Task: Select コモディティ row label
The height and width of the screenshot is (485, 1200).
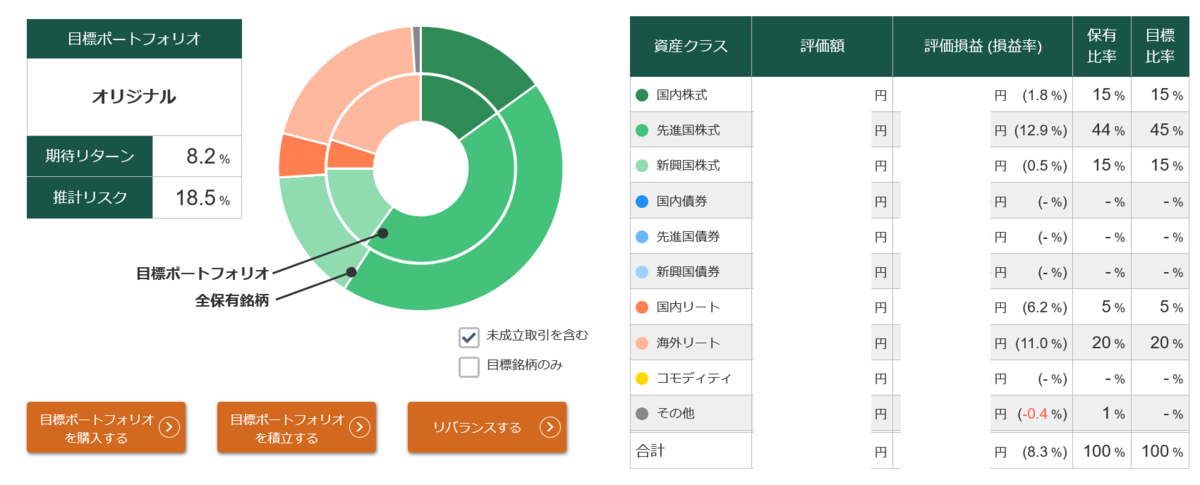Action: pyautogui.click(x=694, y=378)
